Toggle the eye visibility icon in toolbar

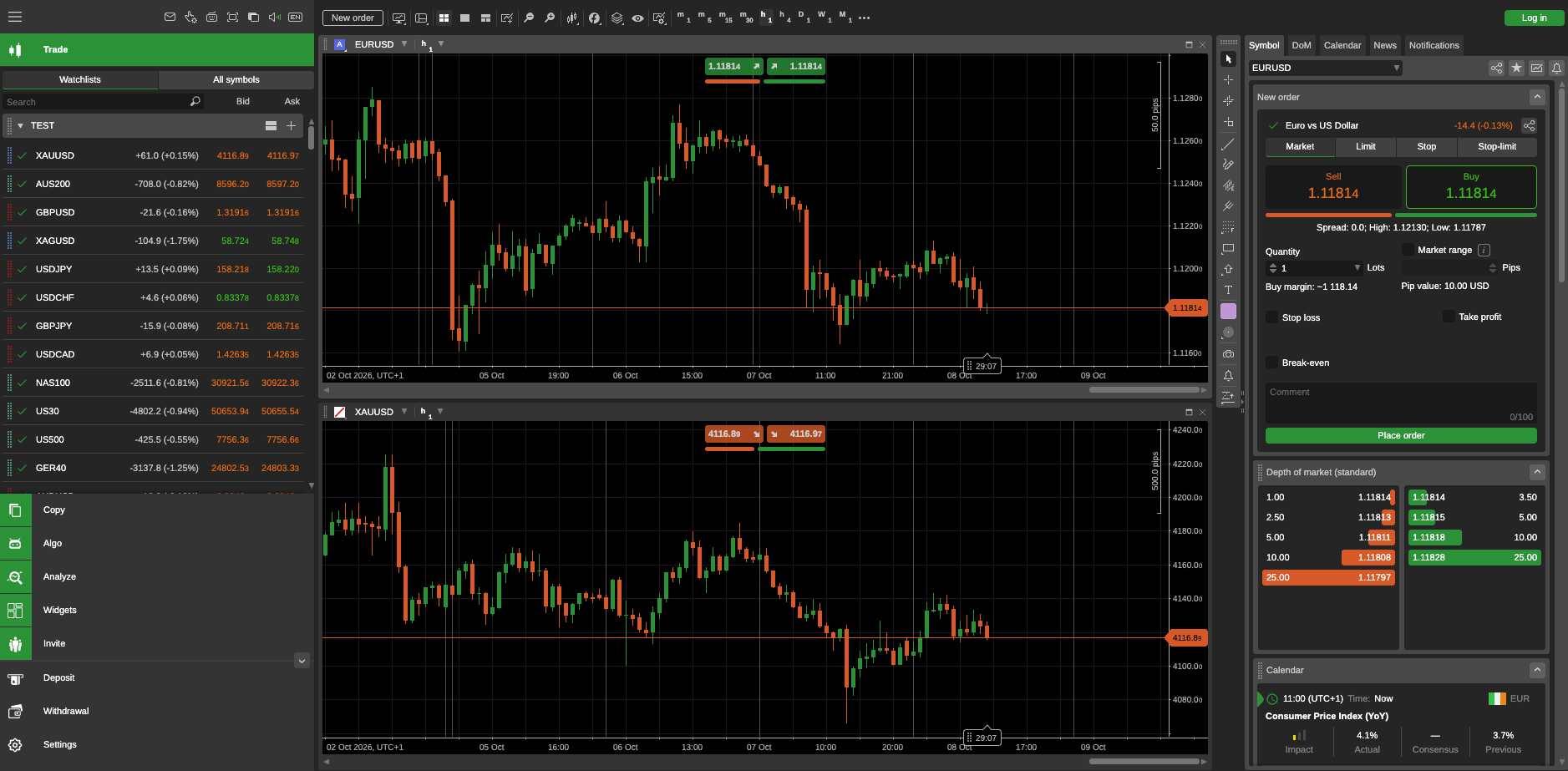637,18
